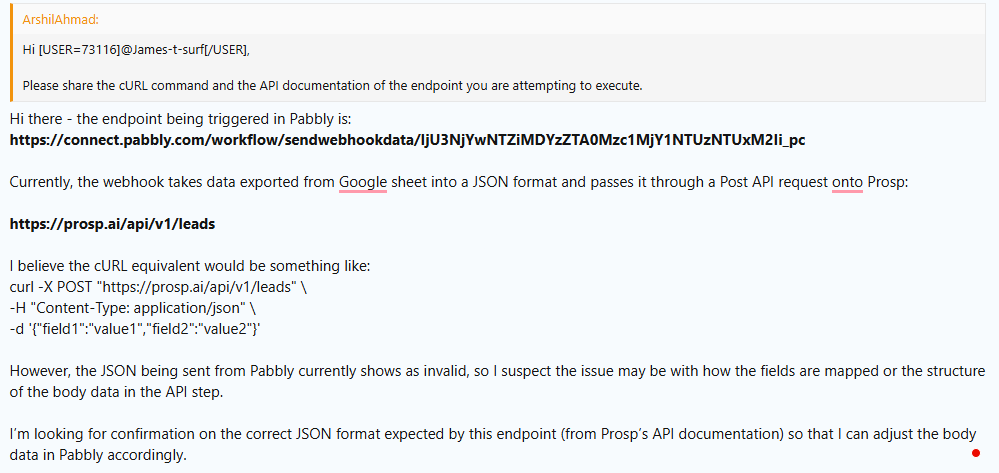Click the 'I'm looking for confirmation' paragraph
Viewport: 999px width, 473px height.
400,434
